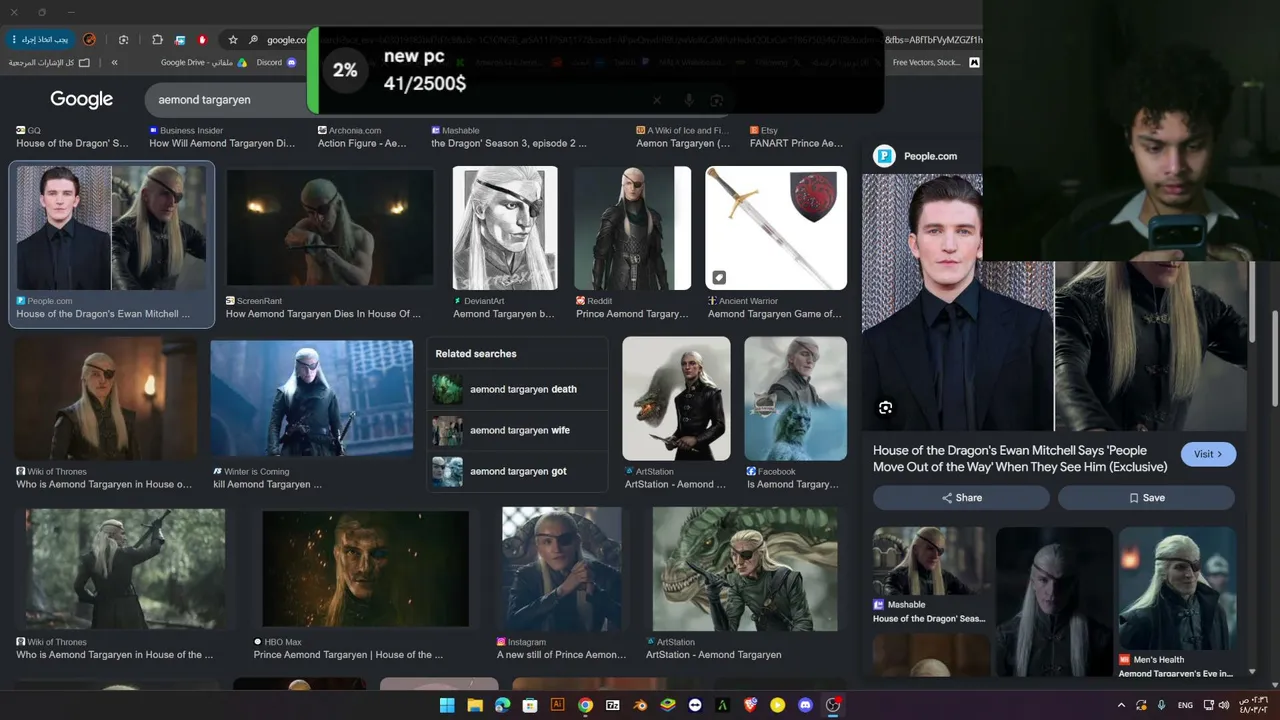
Task: Click the microphone icon in system tray
Action: pos(1161,705)
